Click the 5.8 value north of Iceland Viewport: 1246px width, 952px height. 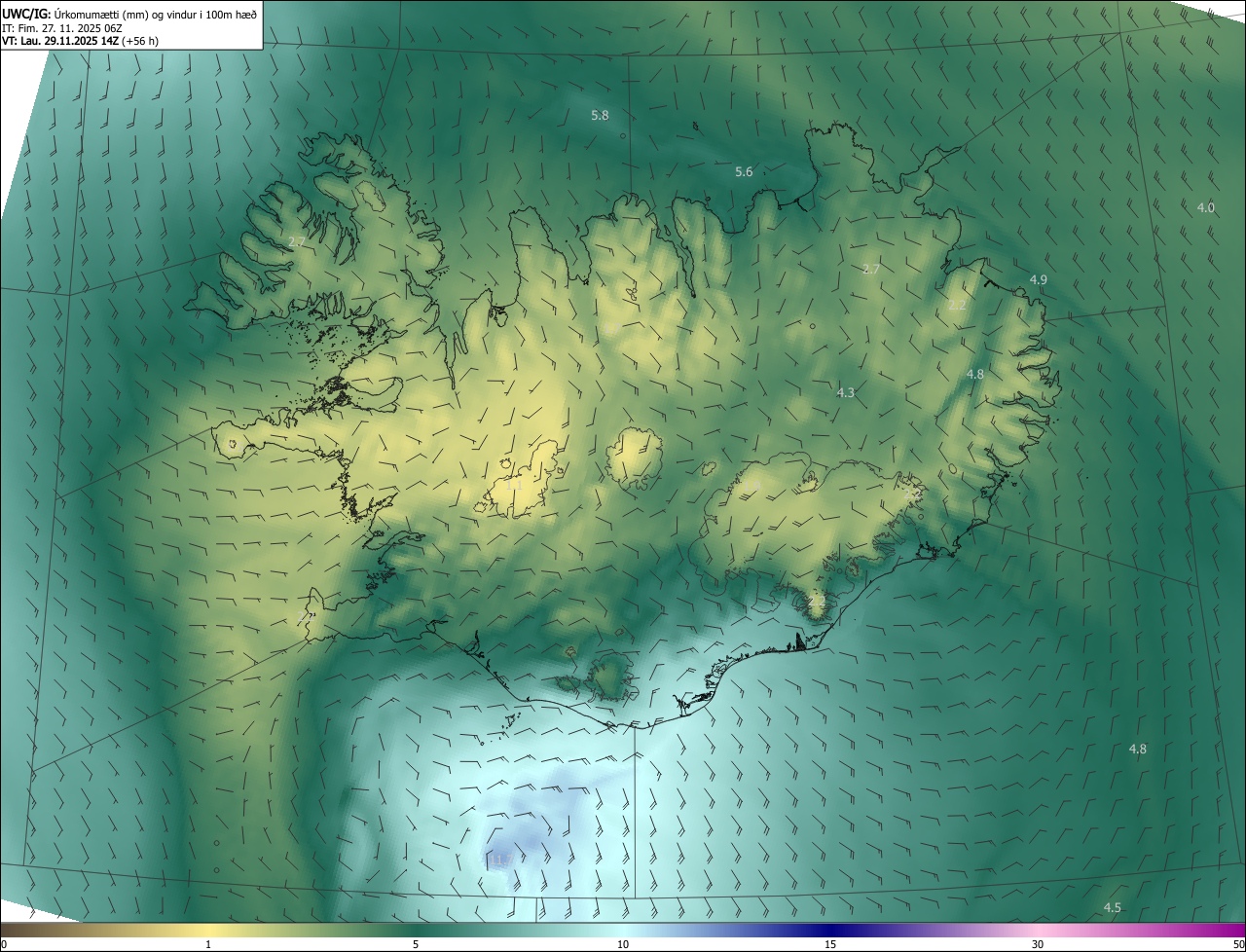[x=600, y=115]
